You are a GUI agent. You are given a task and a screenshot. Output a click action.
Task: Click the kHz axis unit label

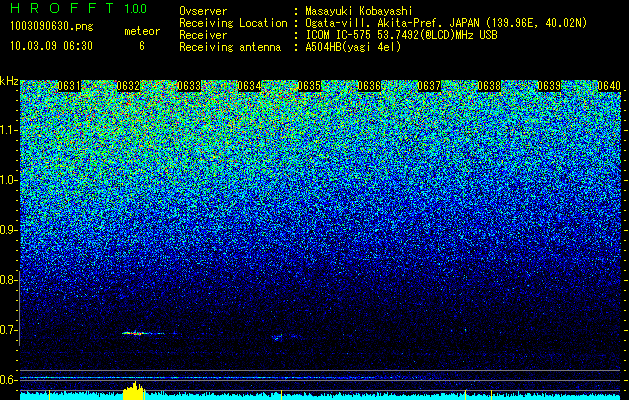point(9,81)
